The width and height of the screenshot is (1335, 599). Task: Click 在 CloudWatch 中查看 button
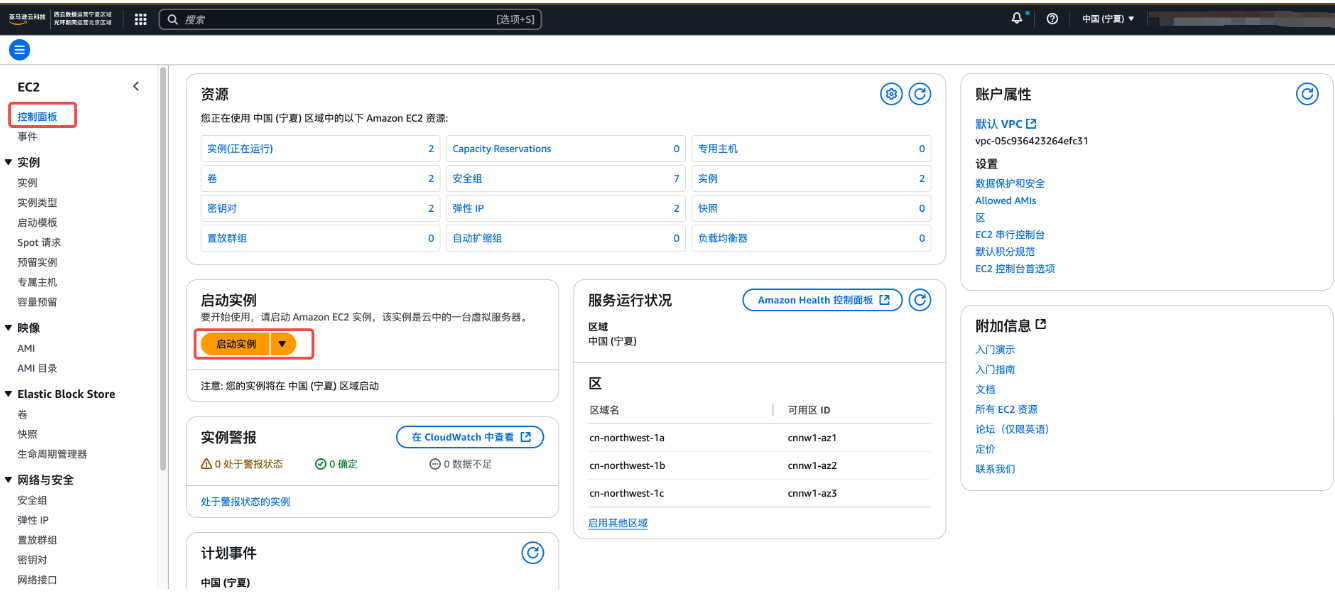coord(470,437)
